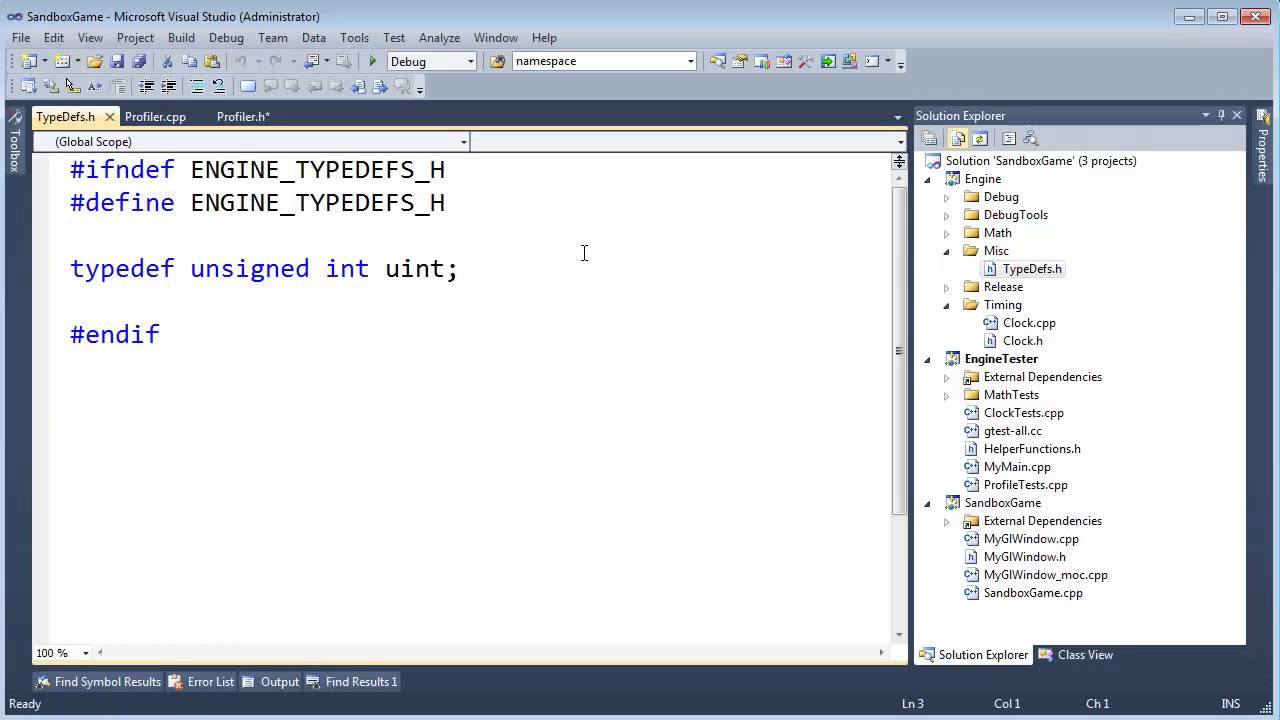Click View Class Diagram icon in Solution Explorer
1280x720 pixels.
point(1031,139)
